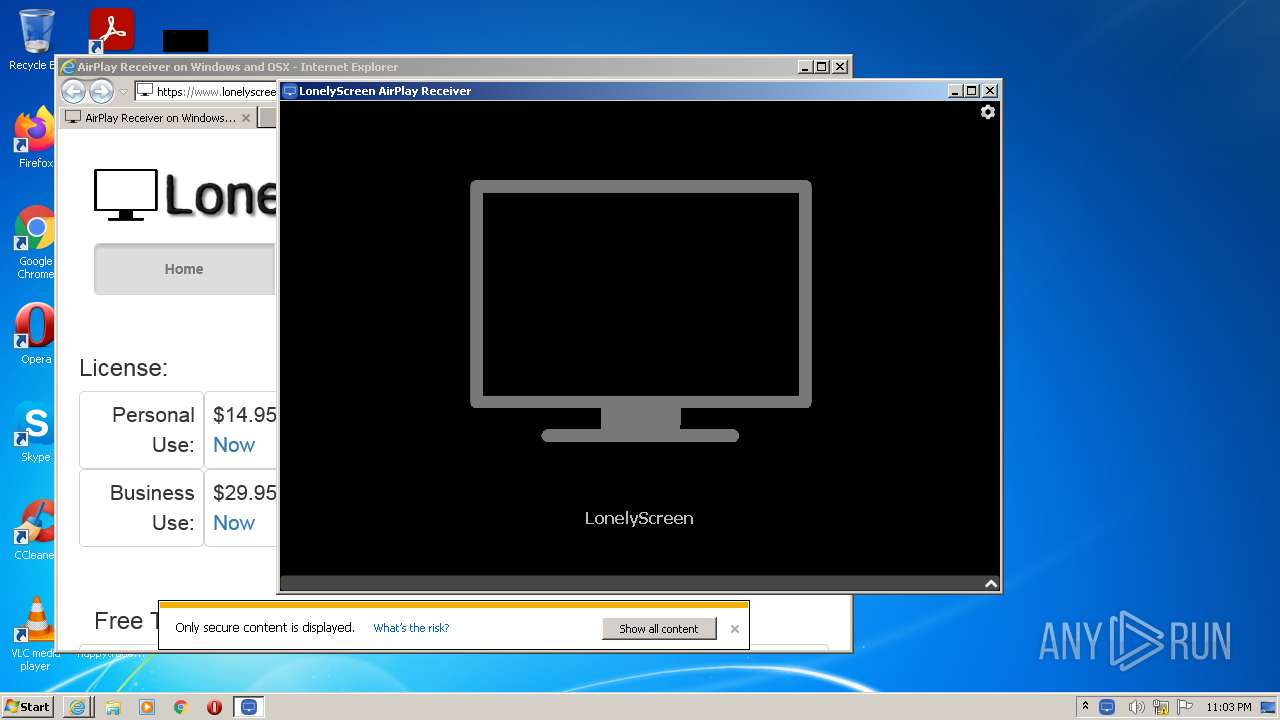
Task: Open Windows Explorer from taskbar
Action: click(113, 707)
